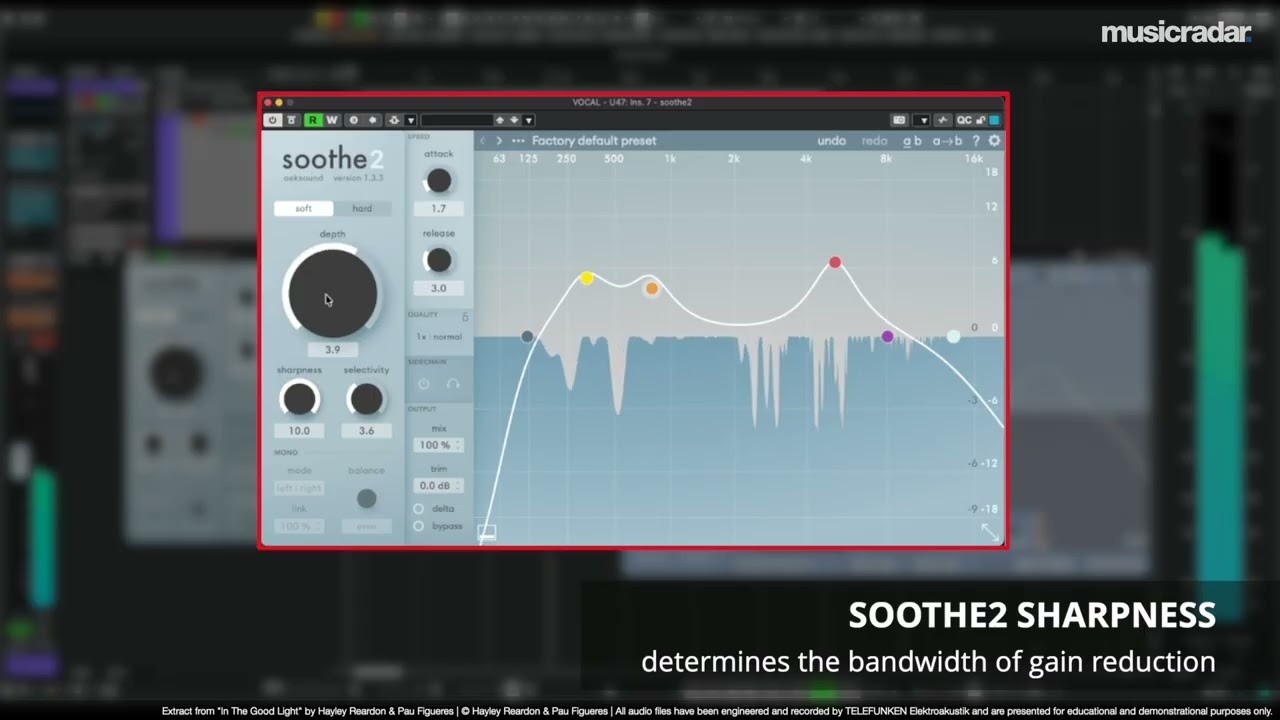The image size is (1280, 720).
Task: Click the camera snapshot icon in the host bar
Action: click(899, 120)
